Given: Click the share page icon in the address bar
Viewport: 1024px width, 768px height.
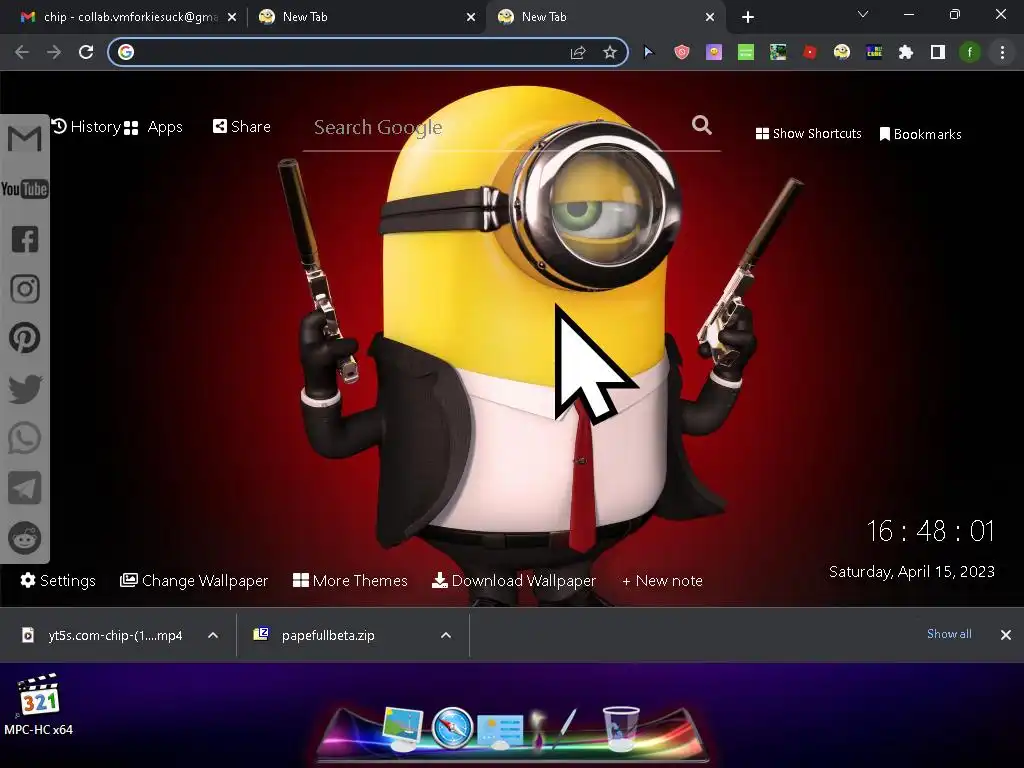Looking at the screenshot, I should pos(578,52).
